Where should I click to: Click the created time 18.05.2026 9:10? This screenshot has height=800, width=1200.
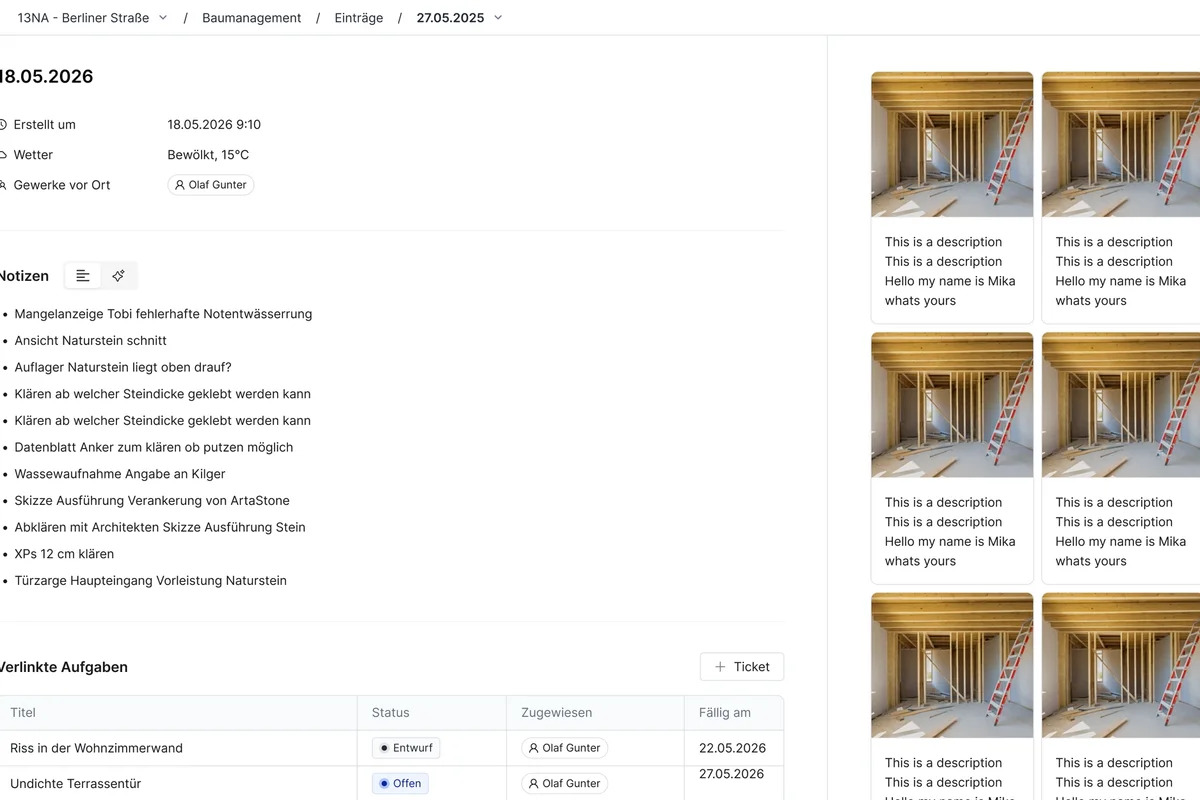214,125
